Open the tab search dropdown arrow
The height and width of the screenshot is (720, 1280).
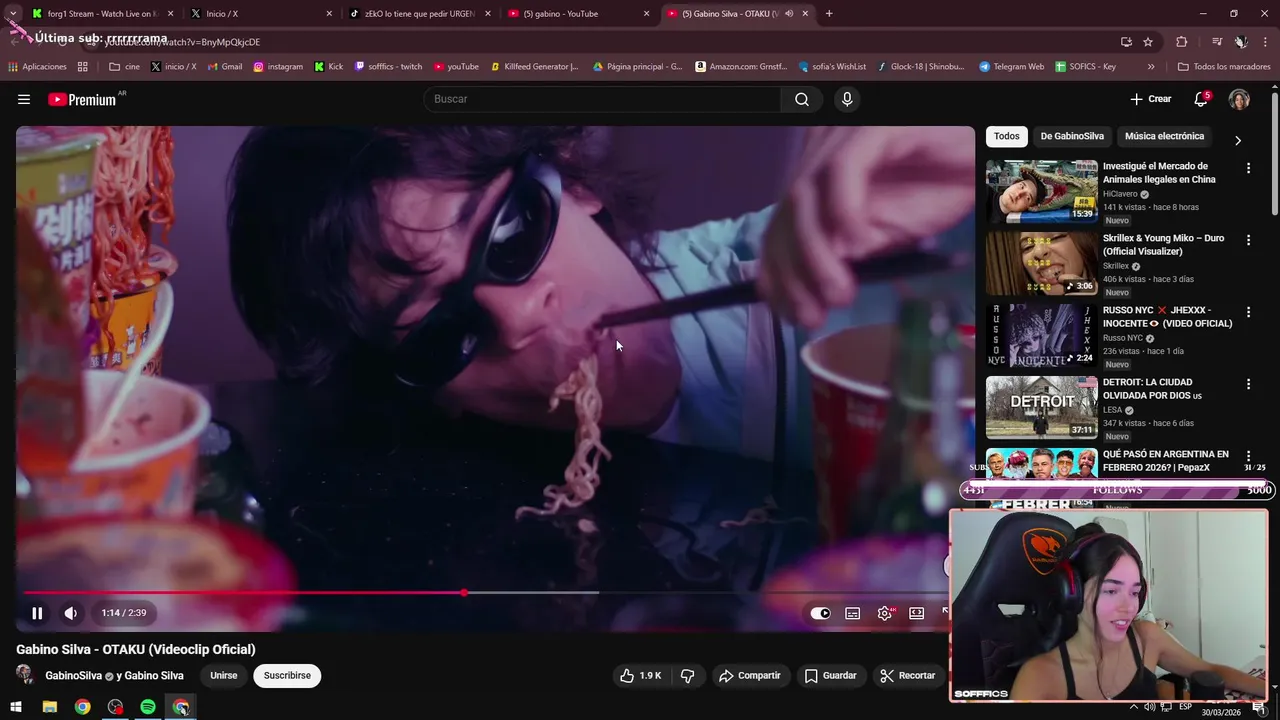click(x=12, y=14)
